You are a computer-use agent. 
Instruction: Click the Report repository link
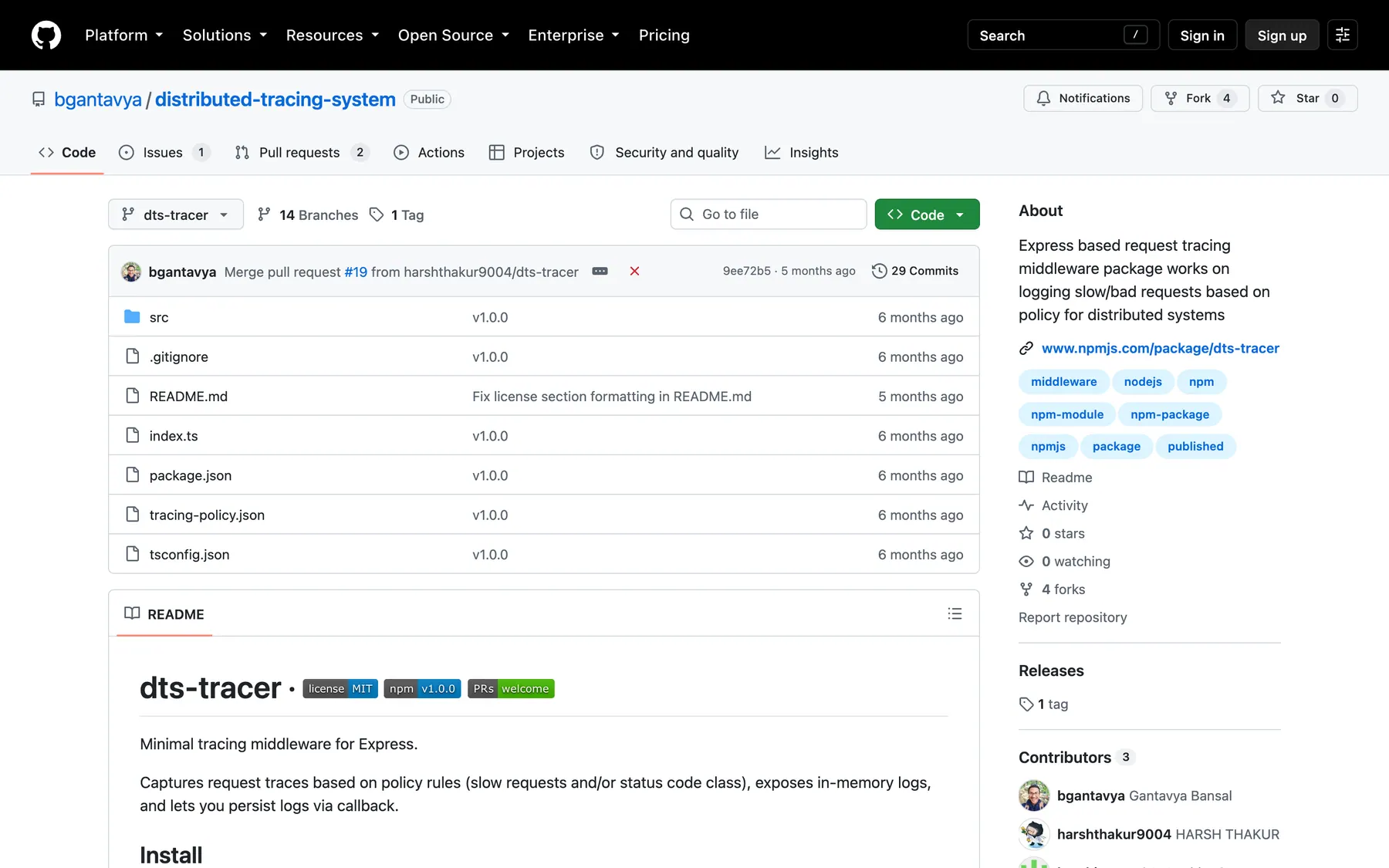point(1073,617)
